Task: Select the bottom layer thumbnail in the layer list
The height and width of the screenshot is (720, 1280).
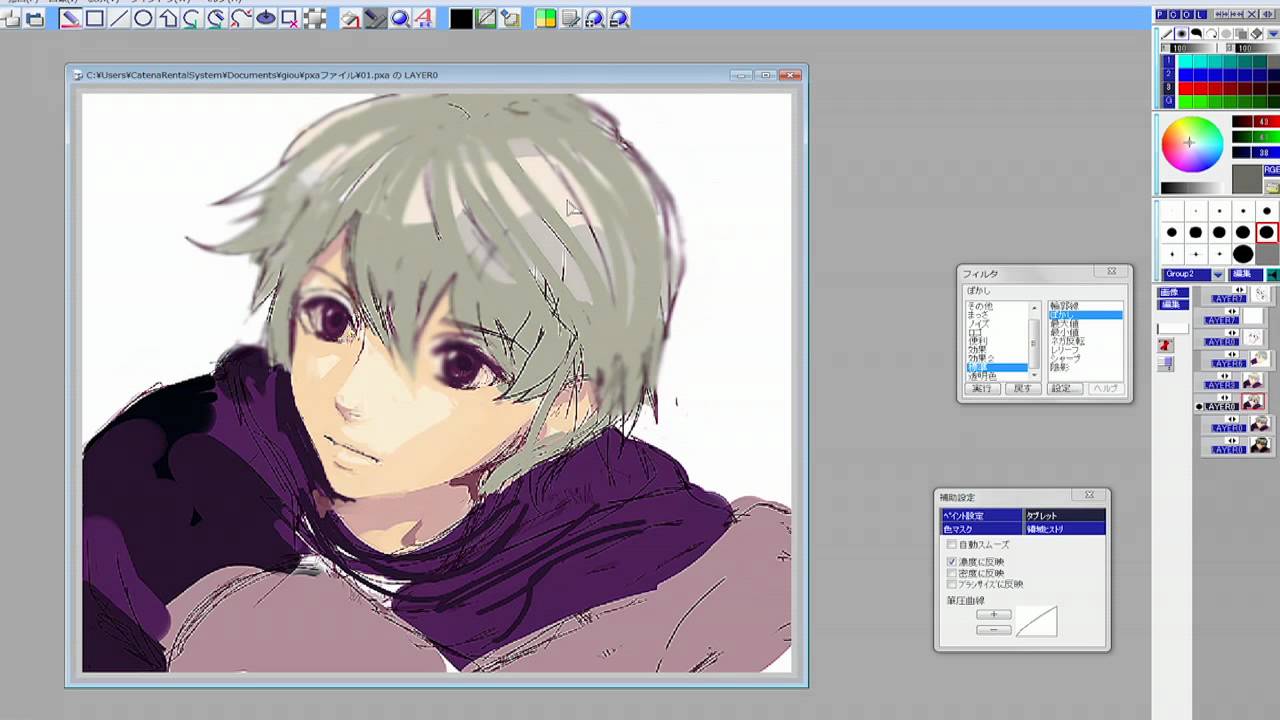Action: 1260,445
